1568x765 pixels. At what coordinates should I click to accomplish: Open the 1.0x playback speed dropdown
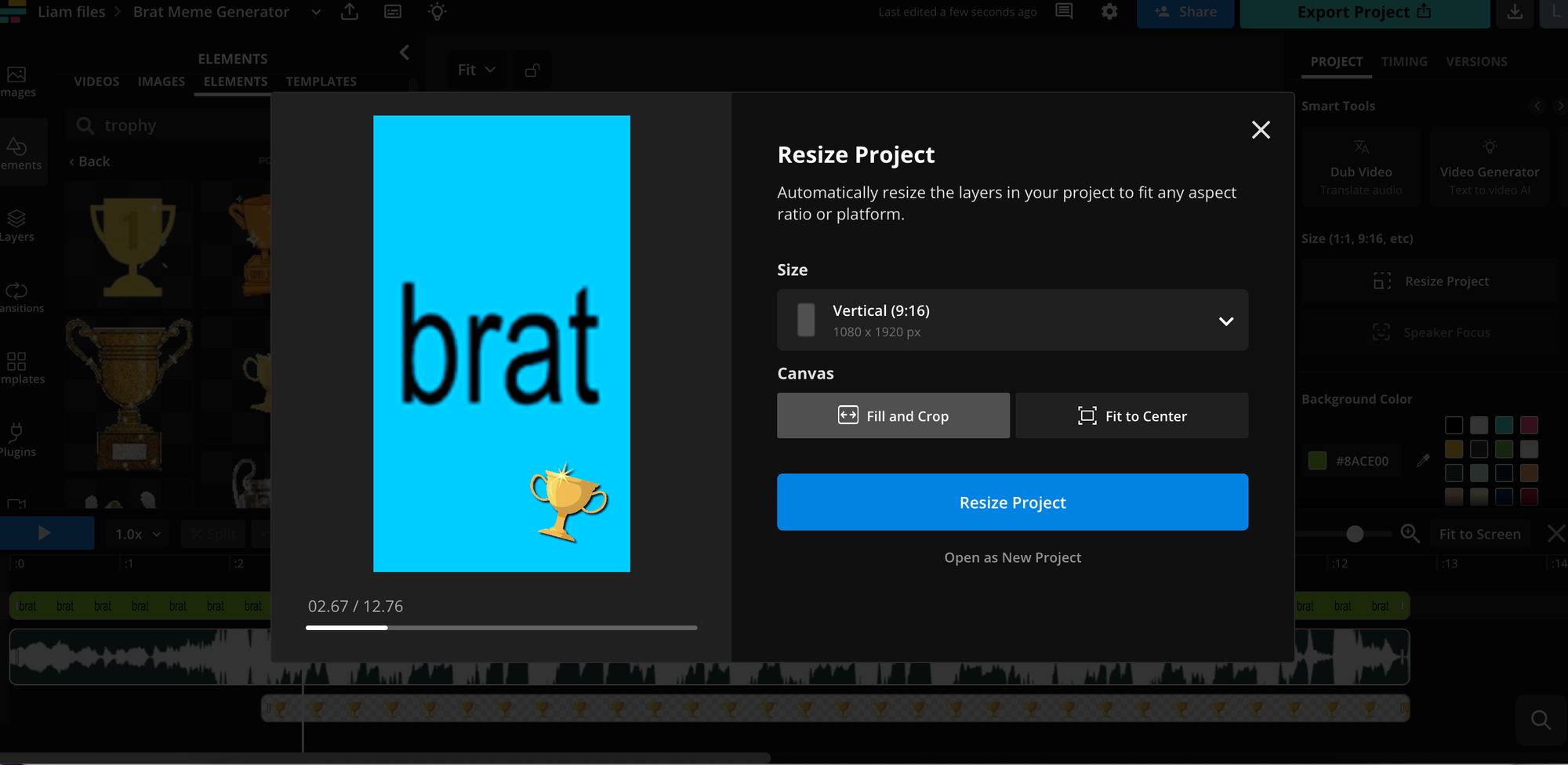tap(137, 534)
